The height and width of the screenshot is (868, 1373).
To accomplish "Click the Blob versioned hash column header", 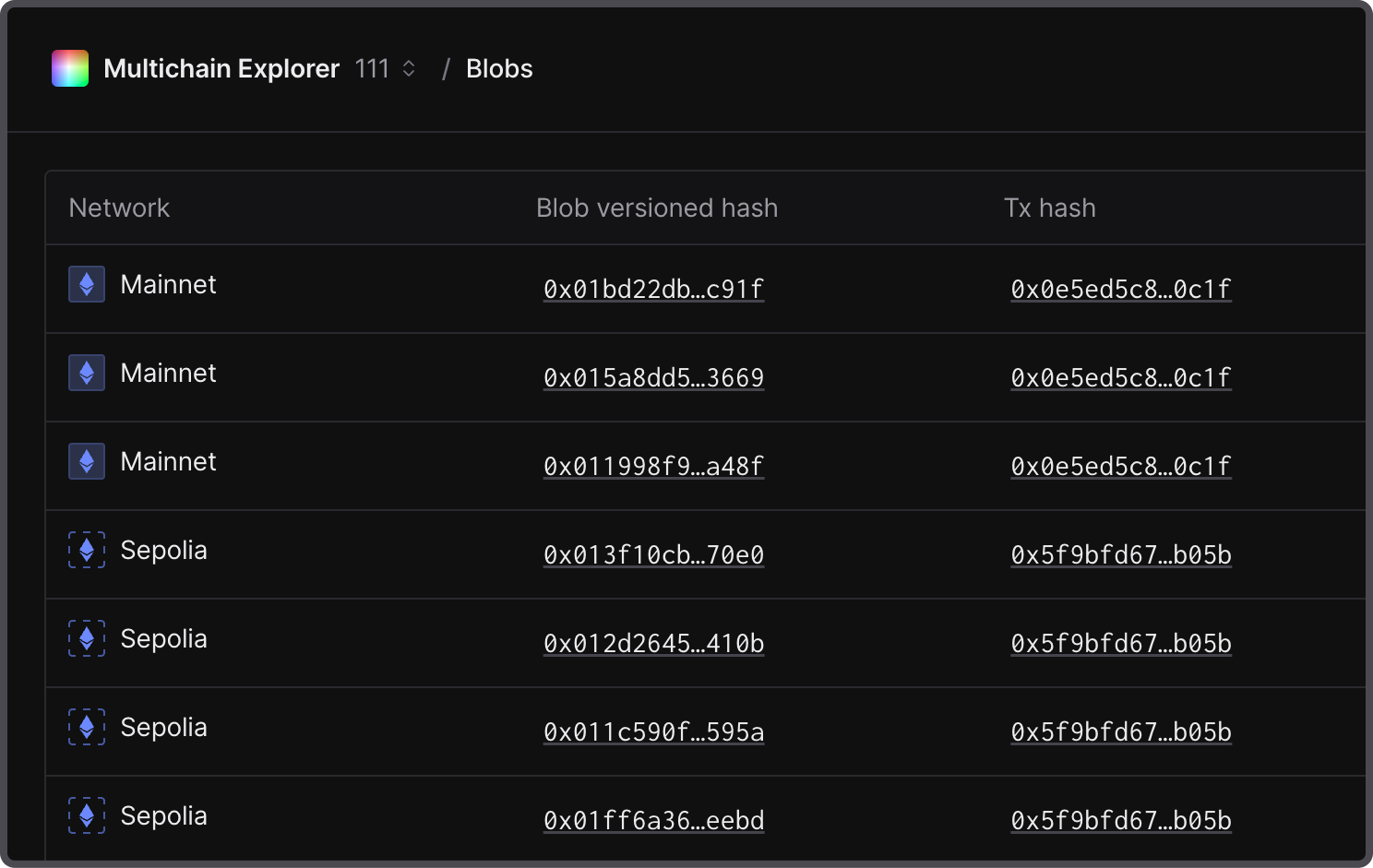I will 656,208.
